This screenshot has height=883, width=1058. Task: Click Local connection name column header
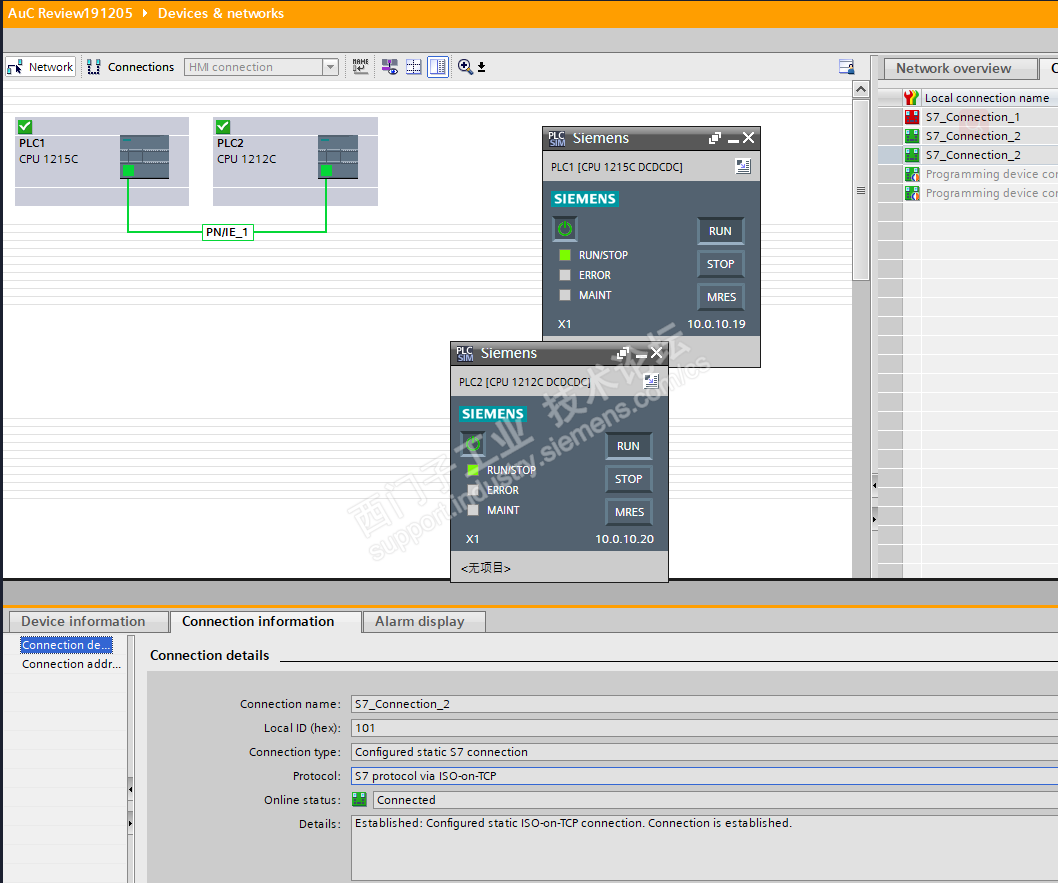pos(986,98)
